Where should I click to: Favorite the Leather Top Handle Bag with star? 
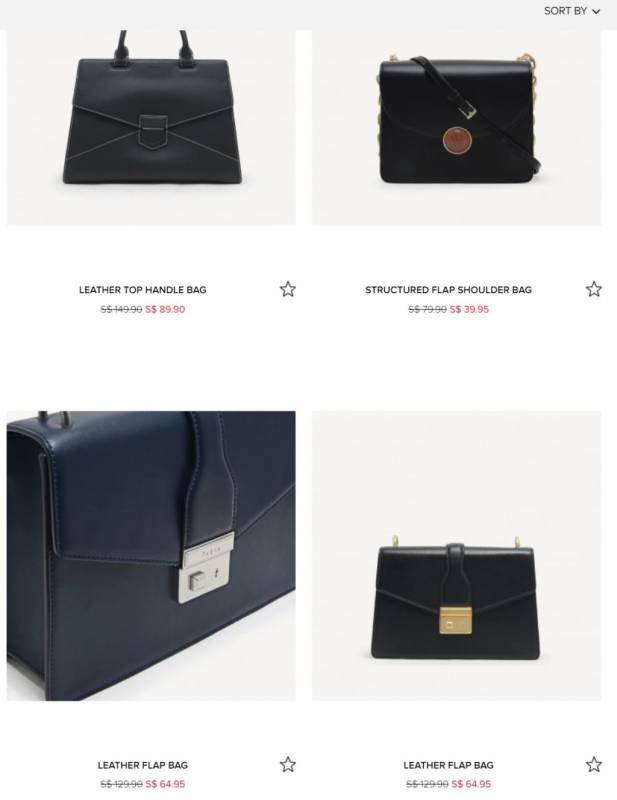(288, 289)
